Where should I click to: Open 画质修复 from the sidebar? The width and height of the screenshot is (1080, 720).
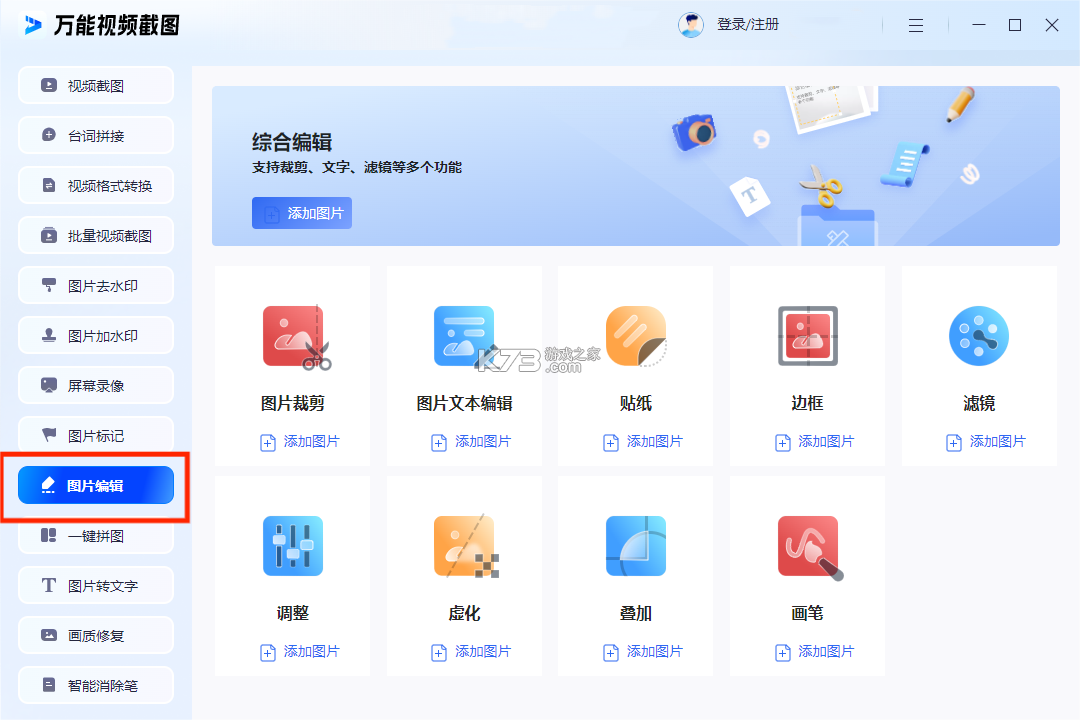tap(96, 635)
